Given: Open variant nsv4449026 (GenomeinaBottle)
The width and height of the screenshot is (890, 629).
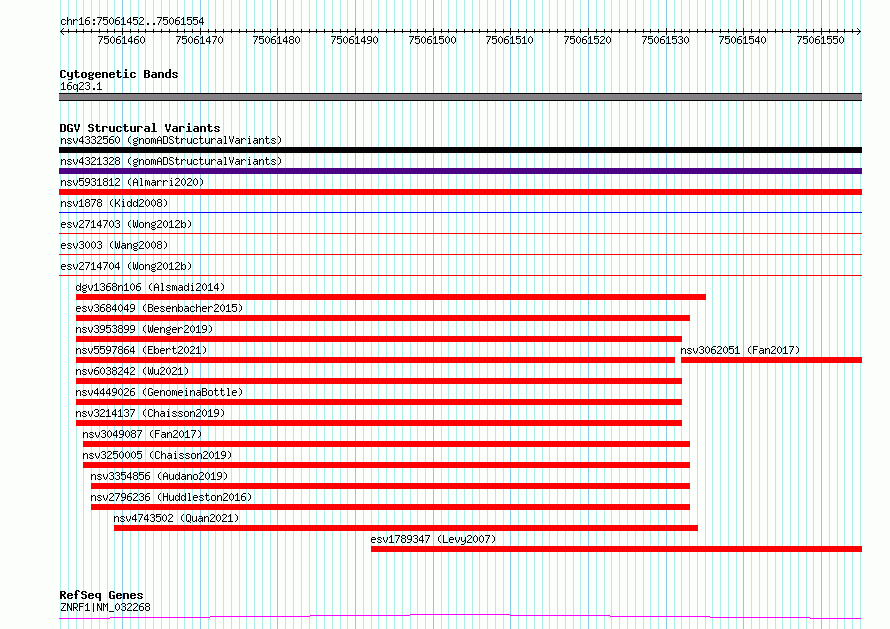Looking at the screenshot, I should (159, 392).
